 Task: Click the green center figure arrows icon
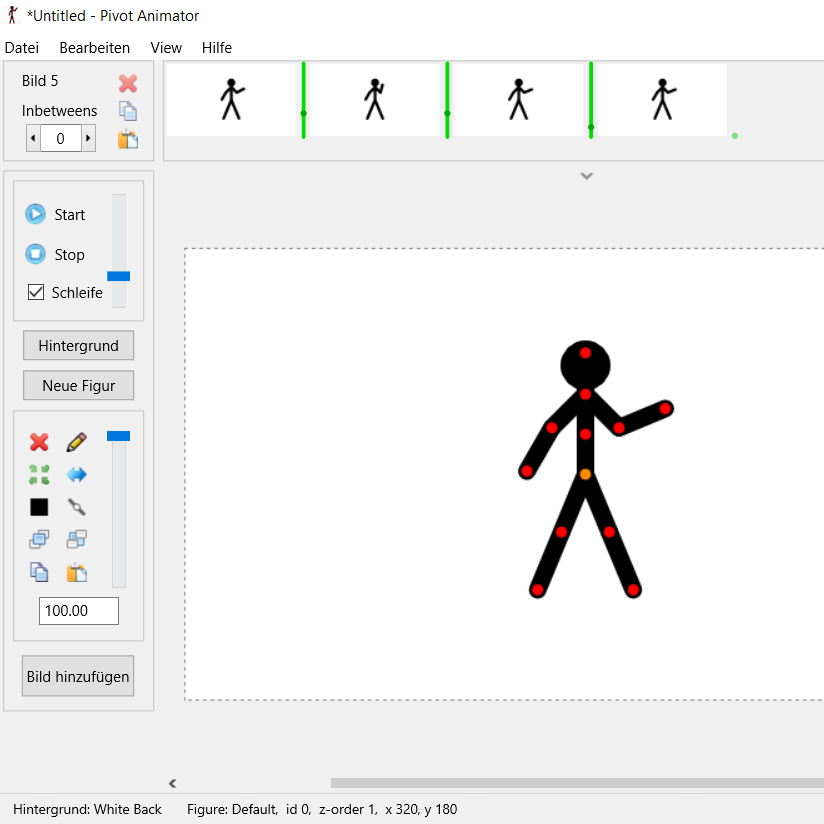coord(39,475)
